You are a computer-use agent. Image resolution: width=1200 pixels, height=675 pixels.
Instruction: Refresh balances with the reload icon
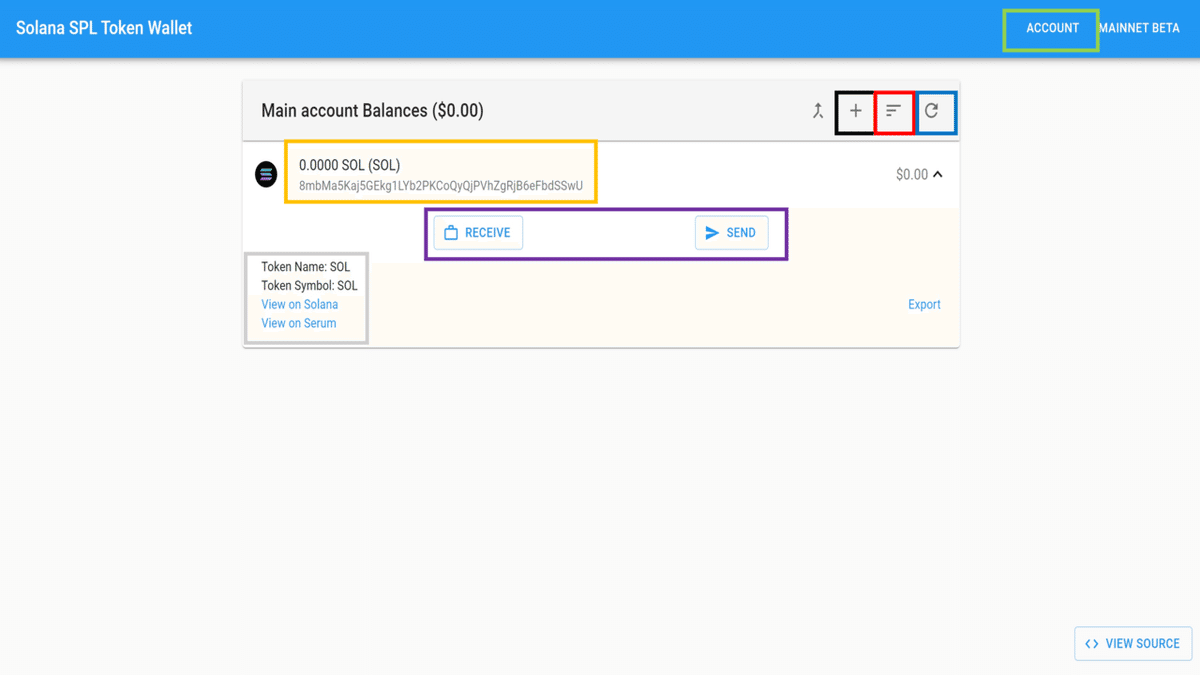click(x=931, y=111)
